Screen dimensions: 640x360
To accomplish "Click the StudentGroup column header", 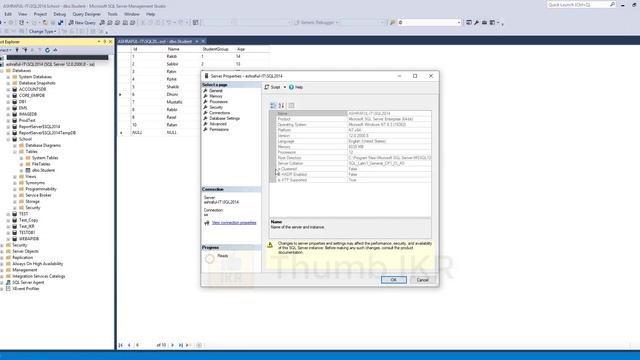I will tap(216, 49).
